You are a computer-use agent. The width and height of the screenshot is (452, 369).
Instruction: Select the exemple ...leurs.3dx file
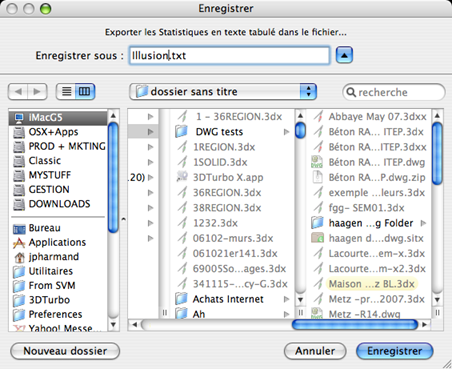point(369,193)
